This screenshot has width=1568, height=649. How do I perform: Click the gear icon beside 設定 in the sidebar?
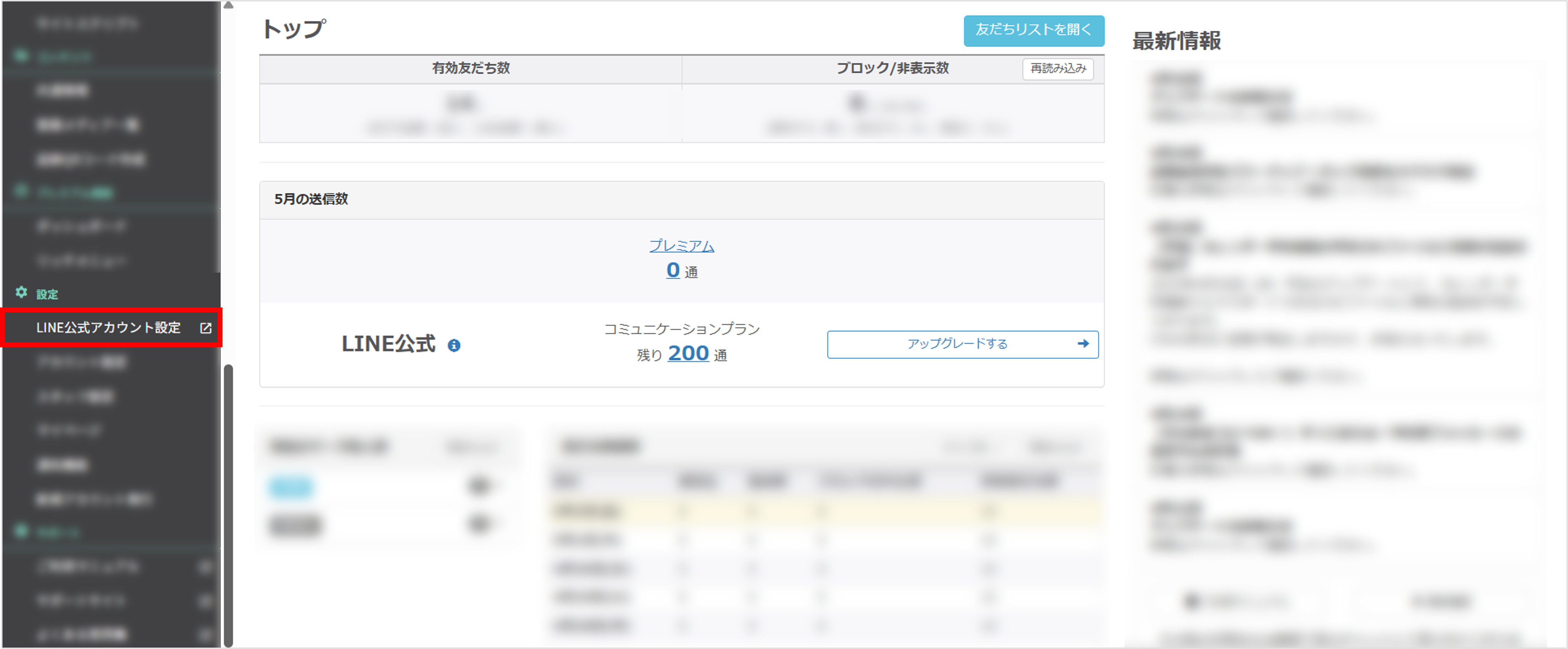coord(21,293)
